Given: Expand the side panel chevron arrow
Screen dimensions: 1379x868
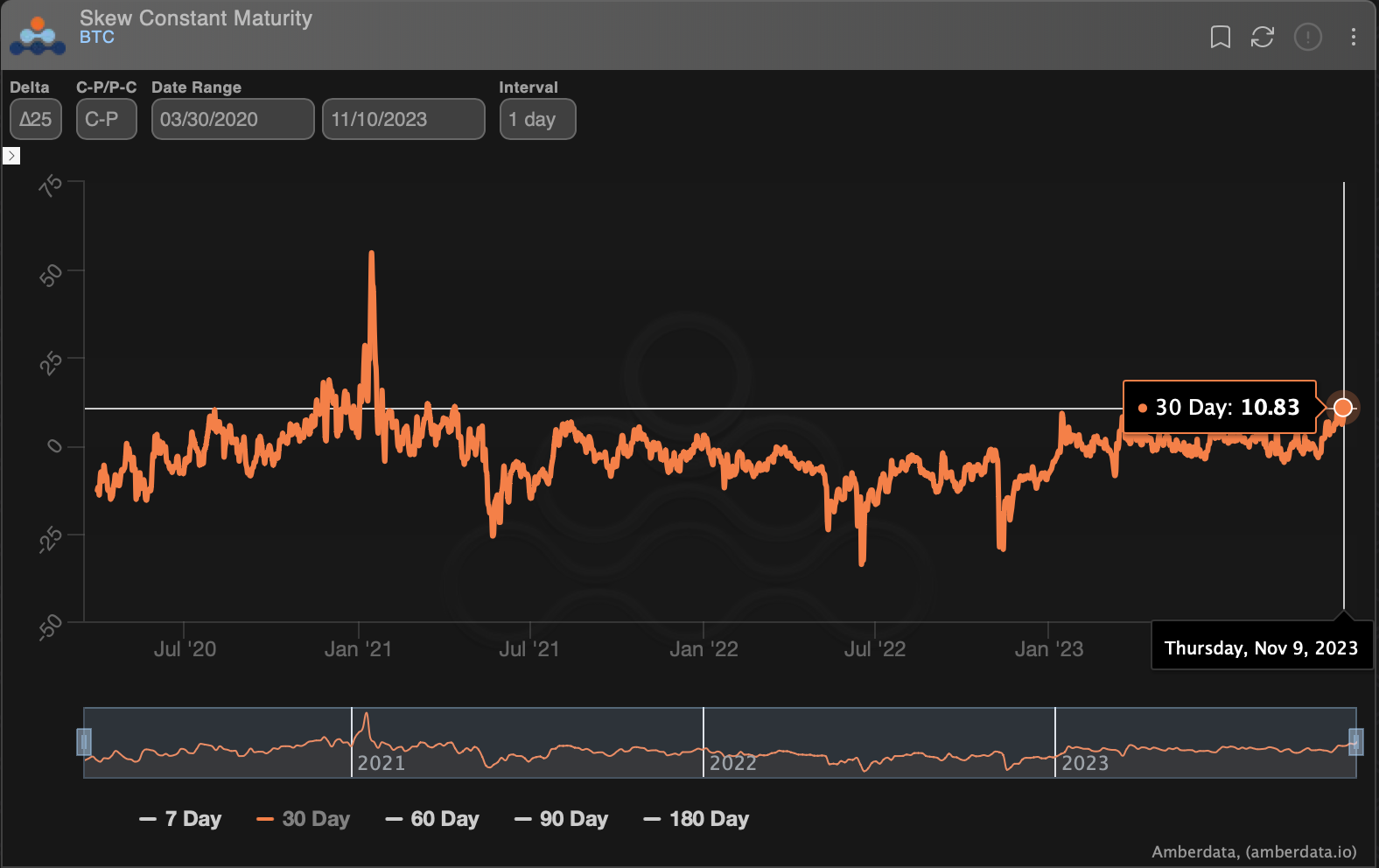Looking at the screenshot, I should 11,156.
